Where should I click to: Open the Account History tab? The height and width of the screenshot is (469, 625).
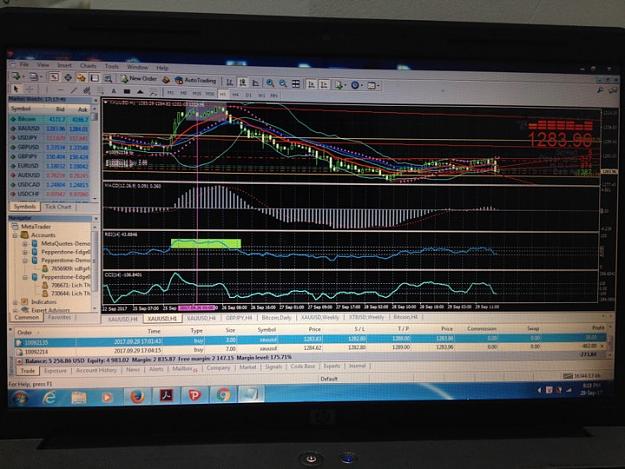click(96, 370)
